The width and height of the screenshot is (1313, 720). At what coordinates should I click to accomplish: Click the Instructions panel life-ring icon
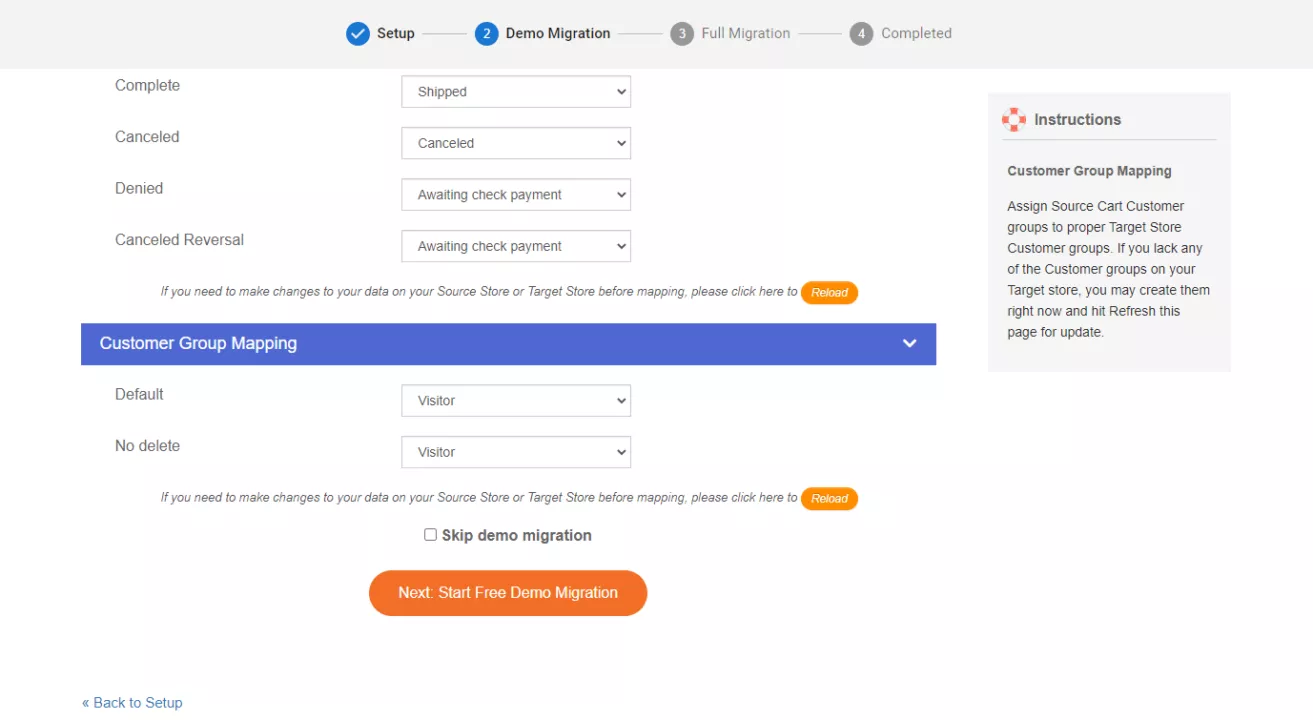coord(1014,119)
